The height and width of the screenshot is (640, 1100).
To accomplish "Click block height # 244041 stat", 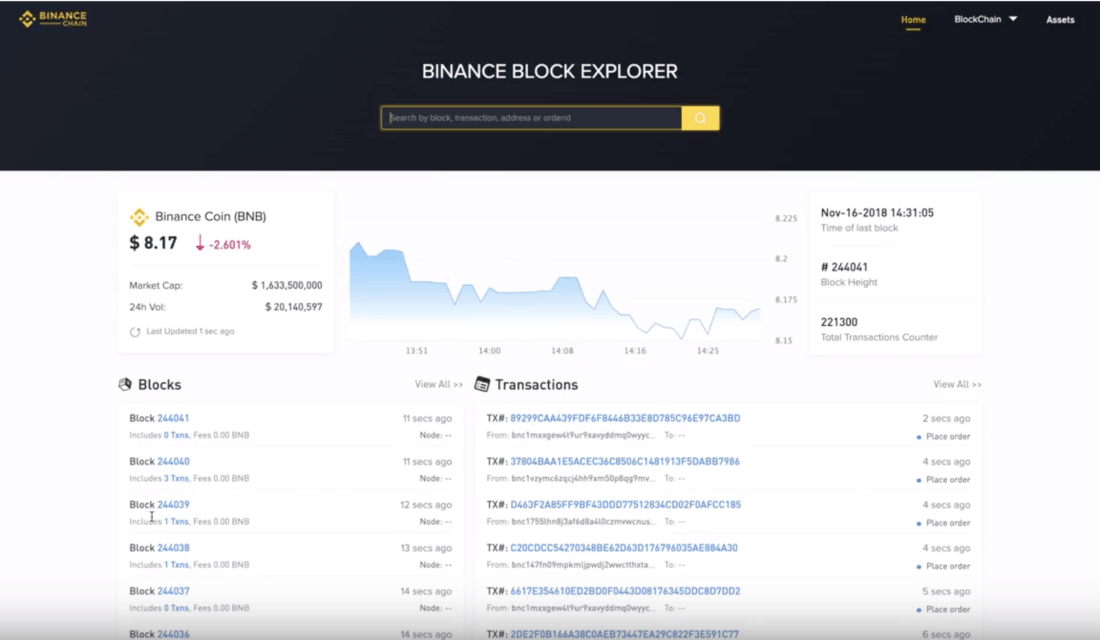I will pos(844,267).
